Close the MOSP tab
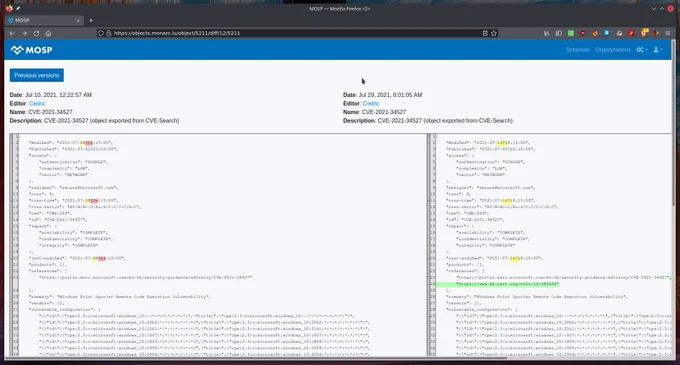The width and height of the screenshot is (680, 365). [78, 20]
